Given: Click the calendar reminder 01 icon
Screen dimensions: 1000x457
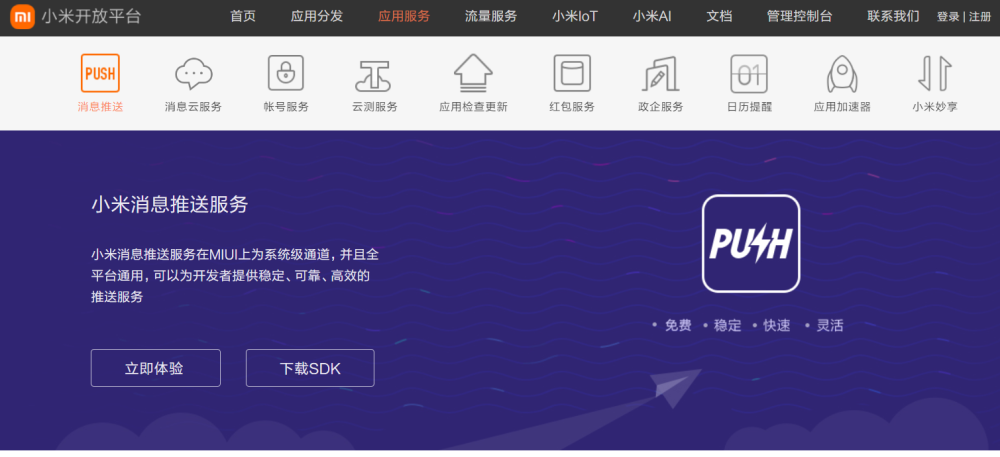Looking at the screenshot, I should (x=749, y=73).
